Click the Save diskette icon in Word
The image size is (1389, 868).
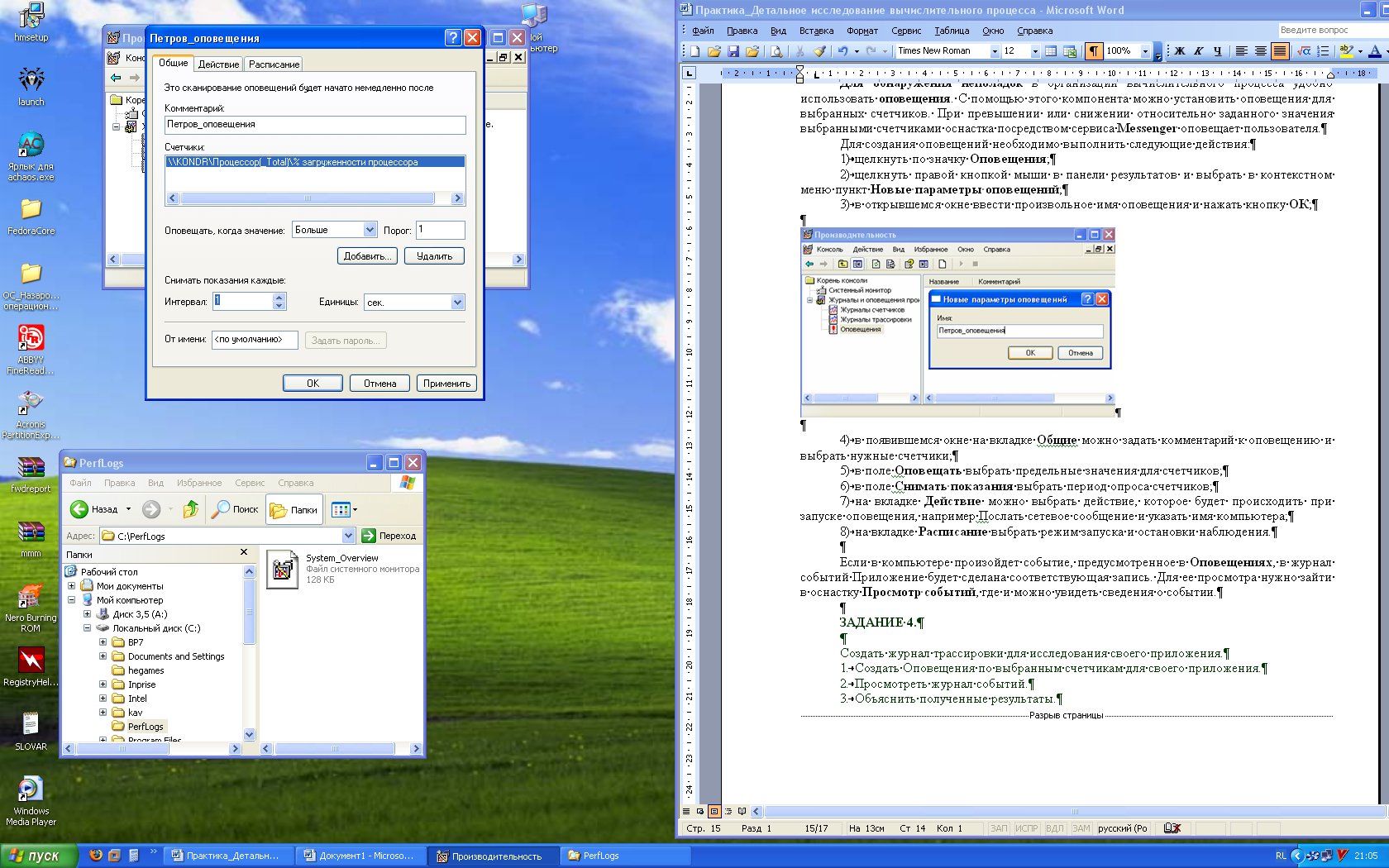[x=733, y=51]
